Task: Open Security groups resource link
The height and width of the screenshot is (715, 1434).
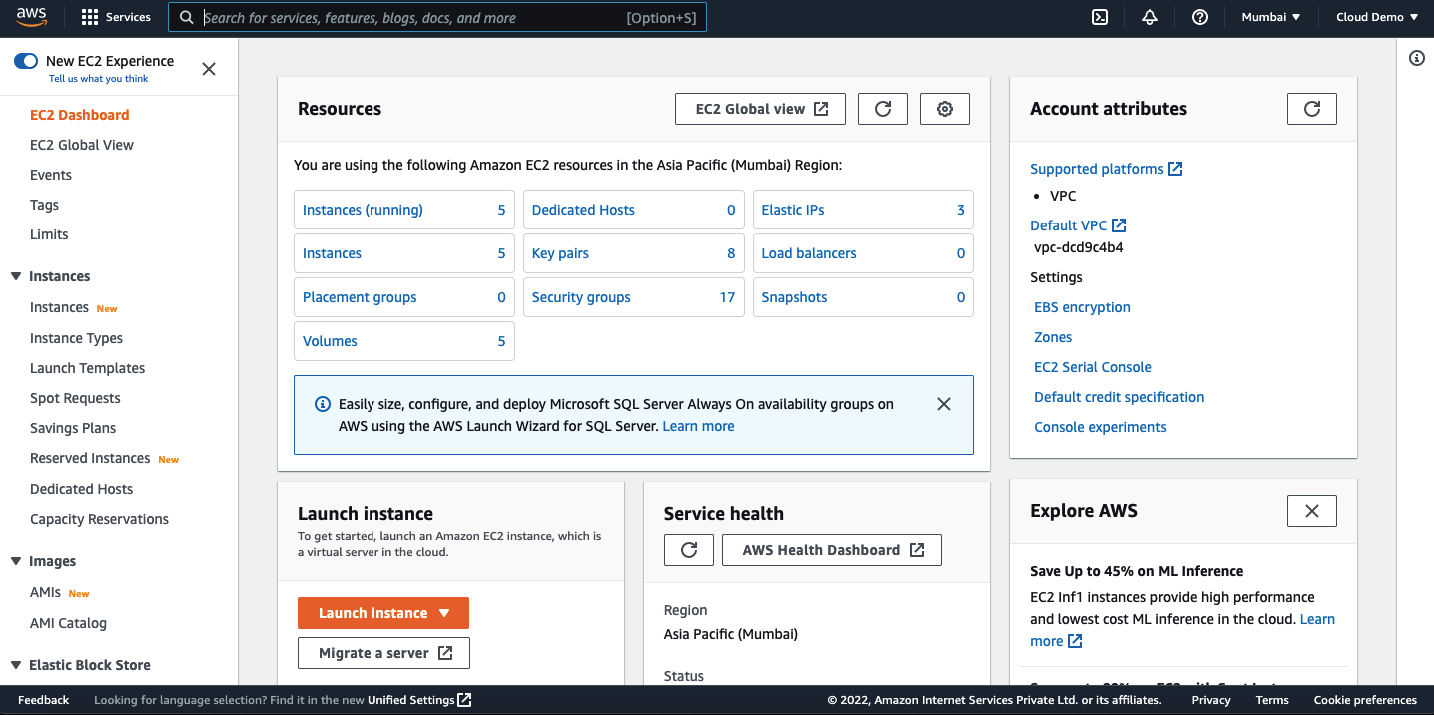Action: pyautogui.click(x=581, y=297)
